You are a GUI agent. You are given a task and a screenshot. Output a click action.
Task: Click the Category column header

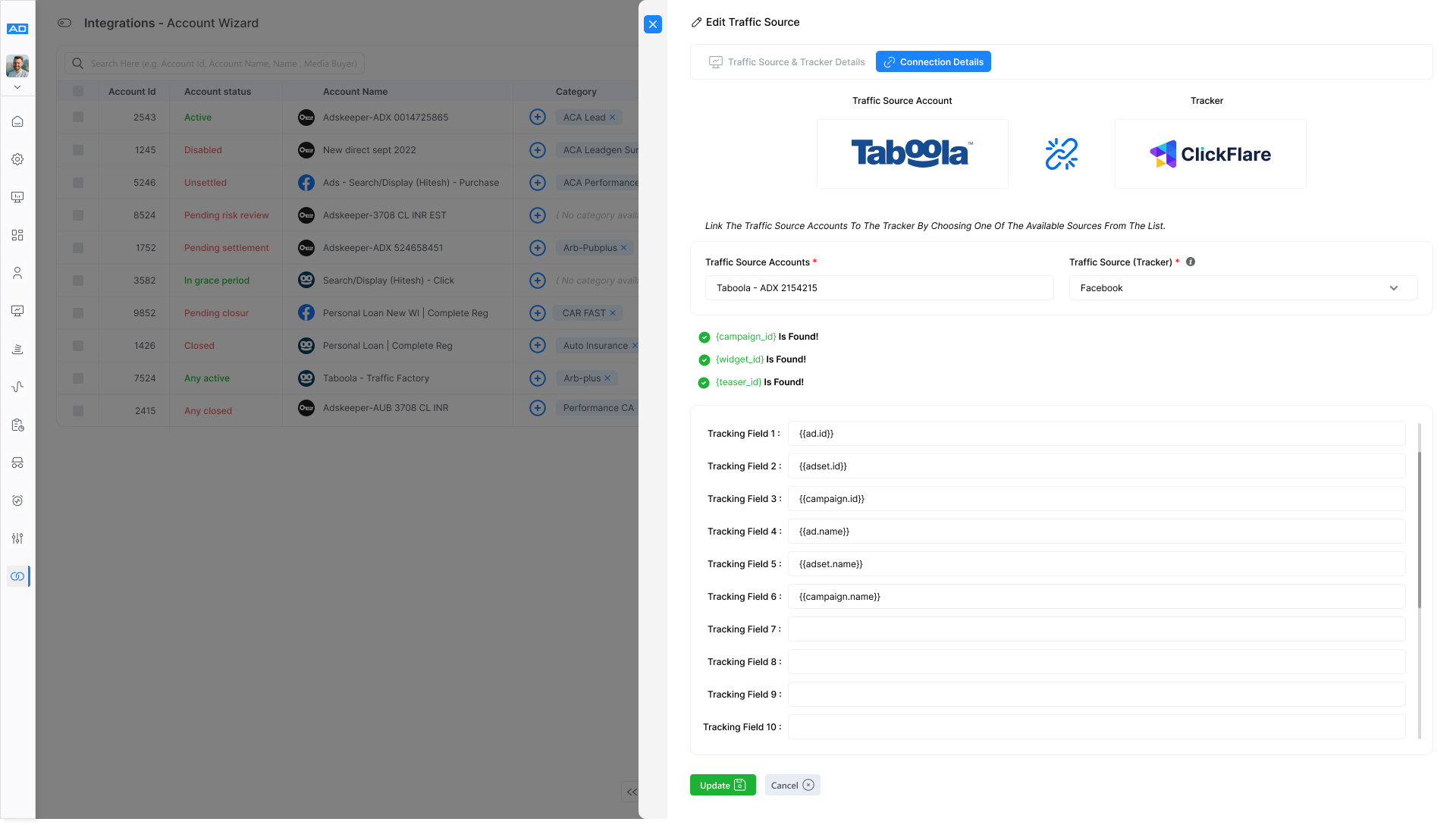576,92
